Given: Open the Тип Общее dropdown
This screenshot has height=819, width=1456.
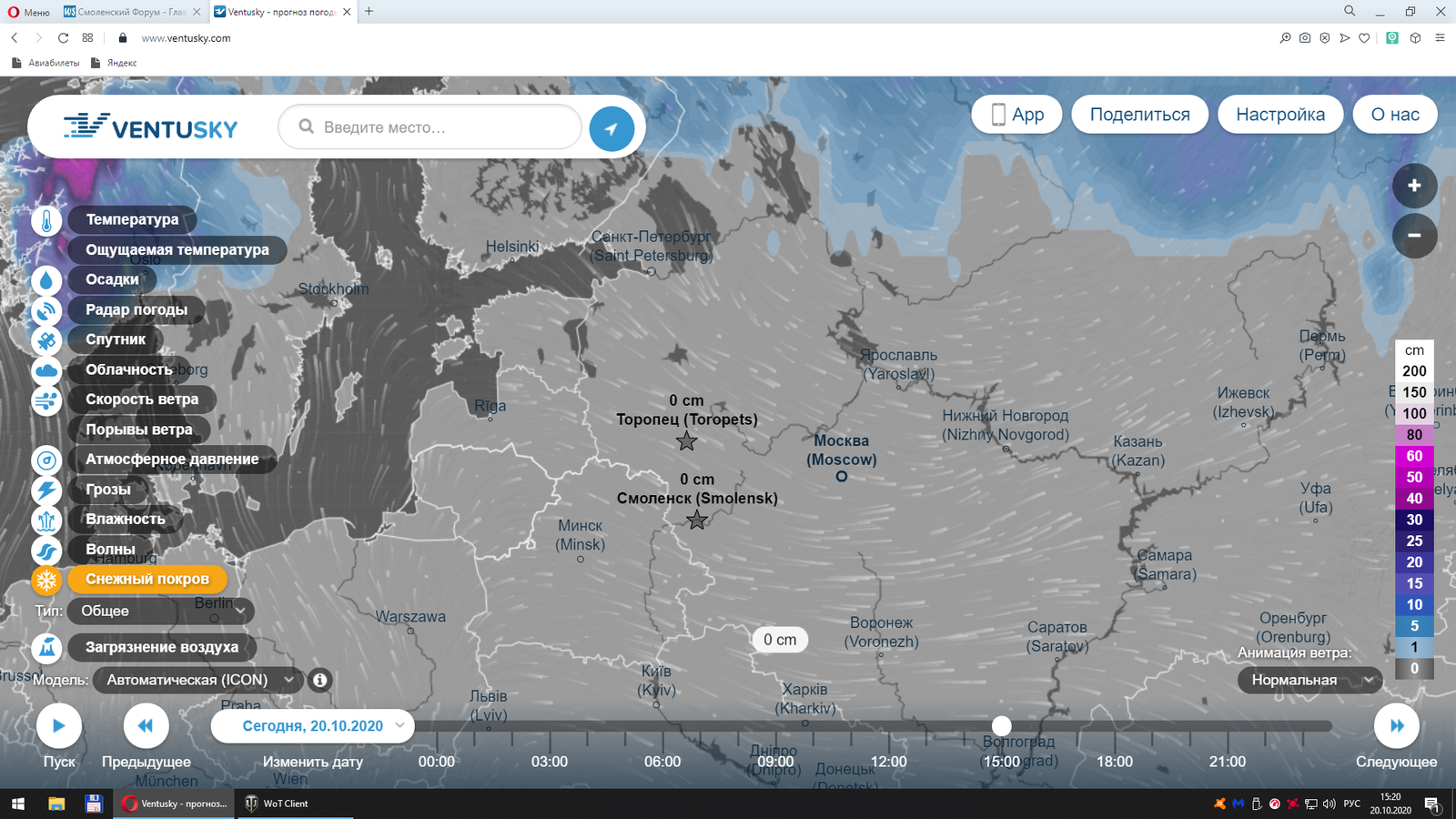Looking at the screenshot, I should point(161,611).
